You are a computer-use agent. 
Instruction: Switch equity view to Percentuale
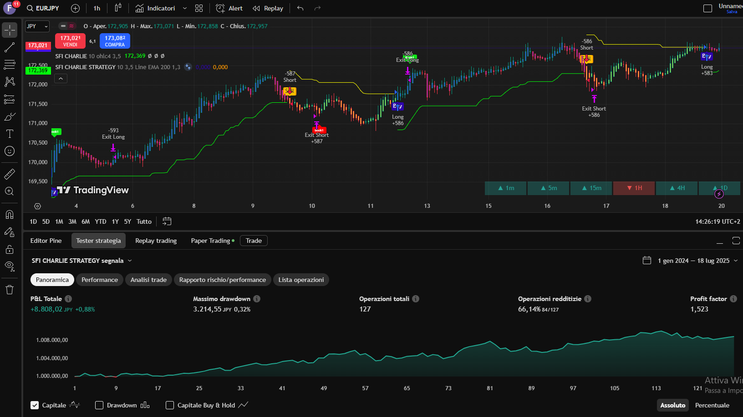[x=712, y=405]
